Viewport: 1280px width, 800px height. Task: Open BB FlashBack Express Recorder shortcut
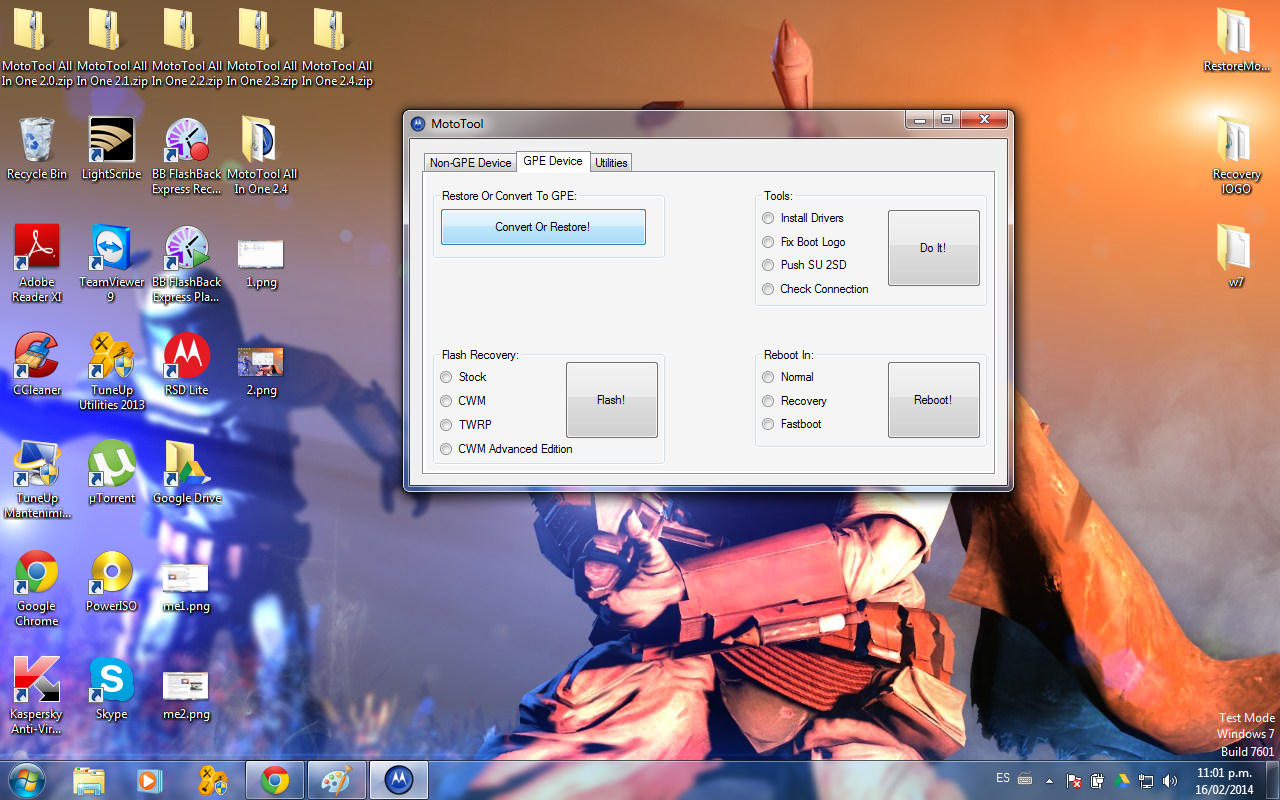tap(187, 155)
